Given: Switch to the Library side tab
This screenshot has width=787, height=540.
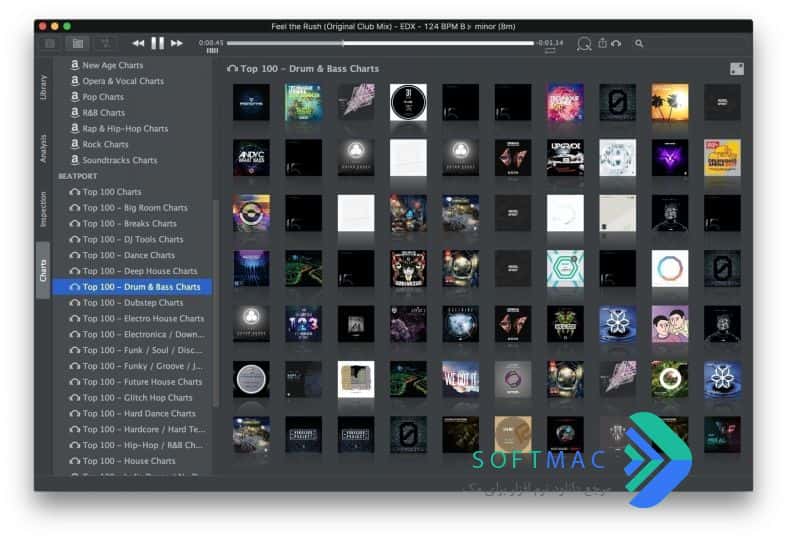Looking at the screenshot, I should tap(44, 87).
